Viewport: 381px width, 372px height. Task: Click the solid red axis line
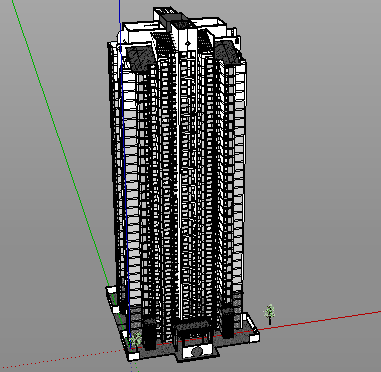tap(320, 320)
